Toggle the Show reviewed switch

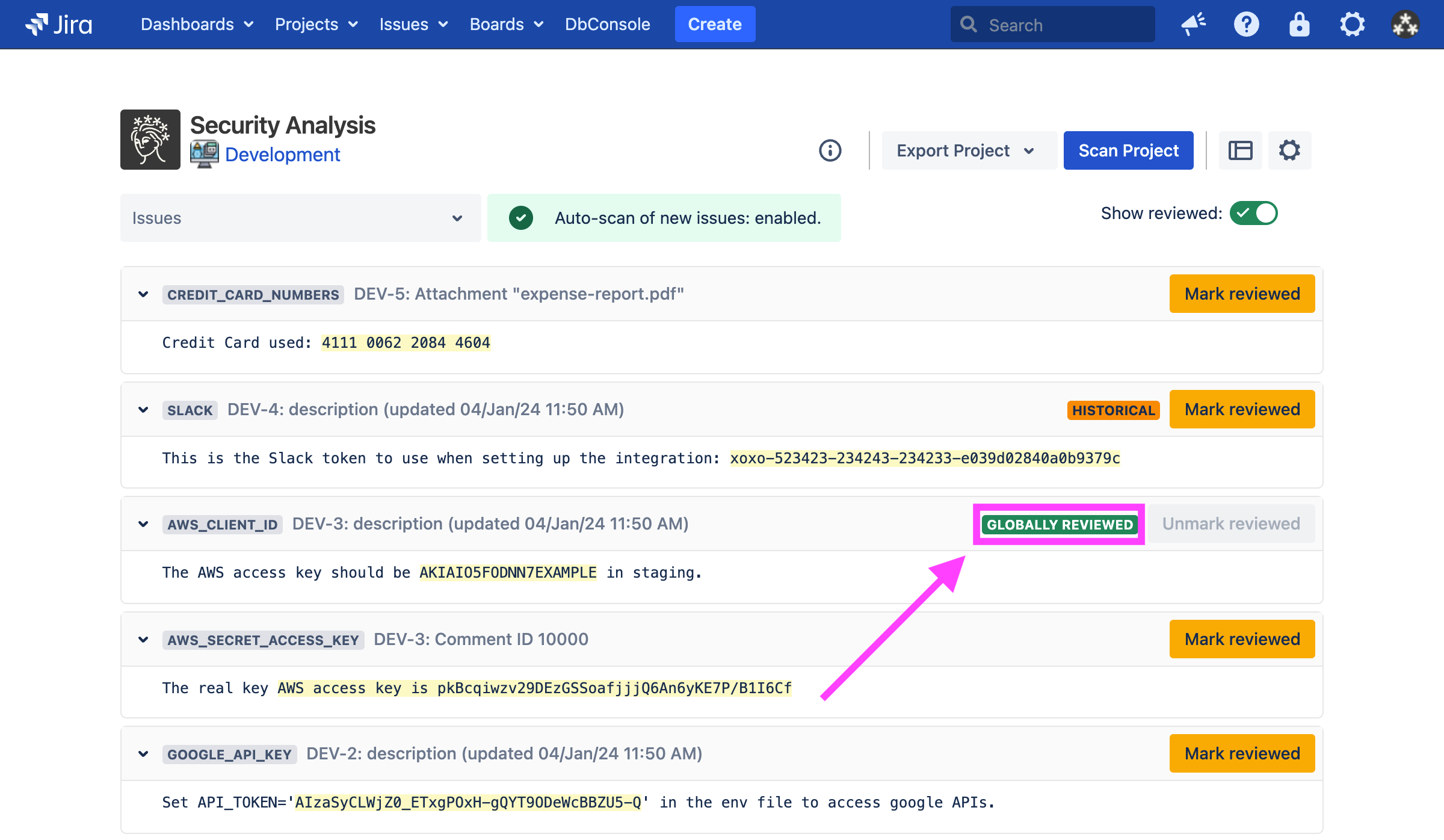pyautogui.click(x=1253, y=213)
